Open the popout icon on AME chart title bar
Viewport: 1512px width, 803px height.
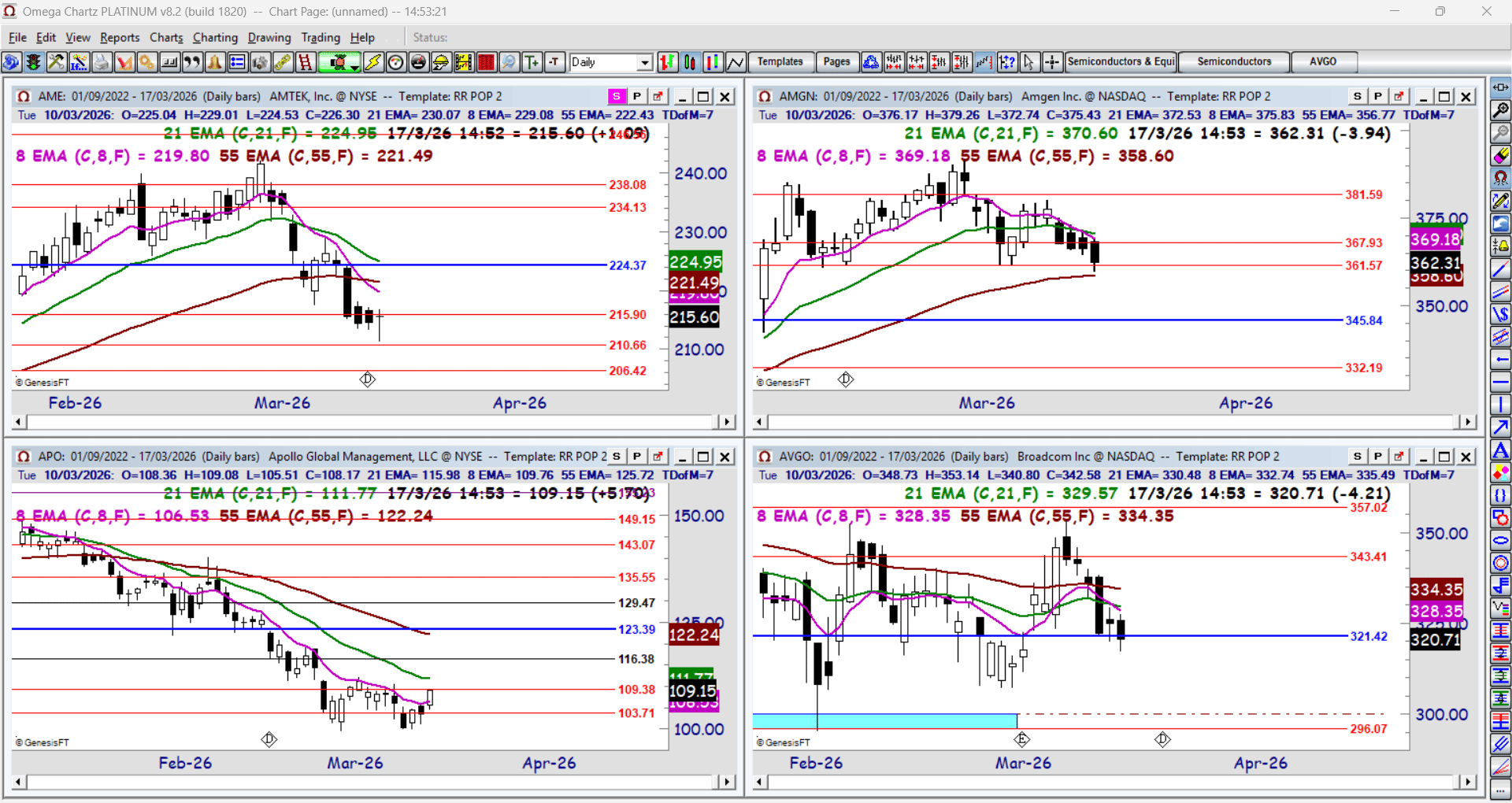click(658, 96)
